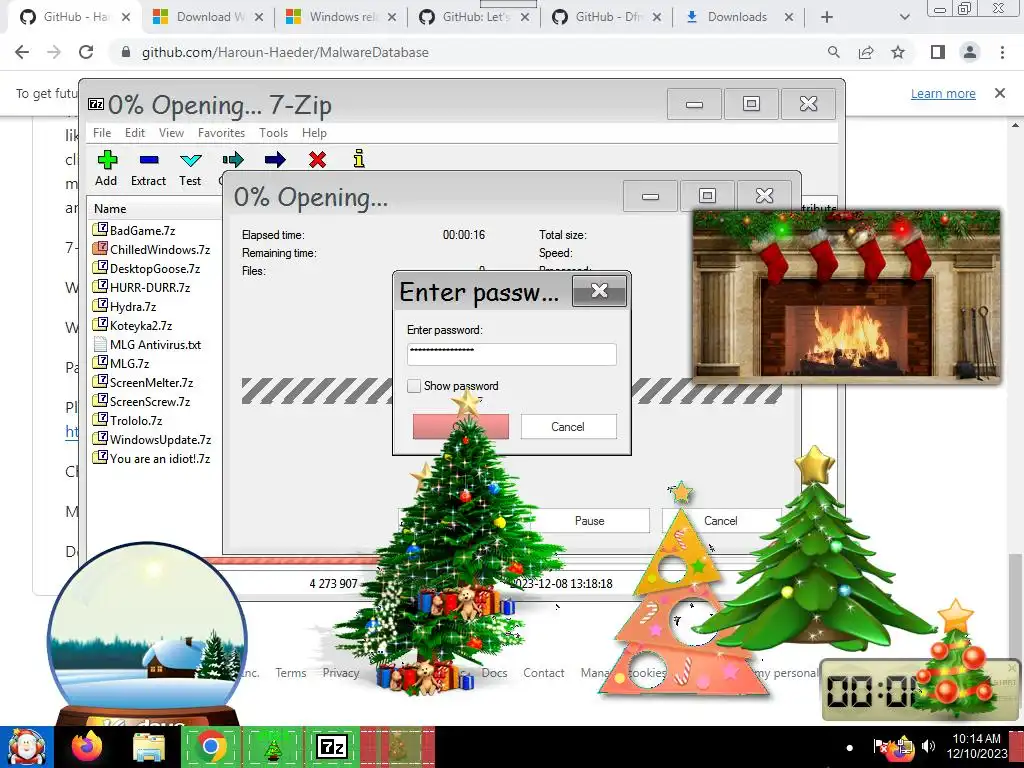Open Chrome side panel icon
The width and height of the screenshot is (1024, 768).
938,52
